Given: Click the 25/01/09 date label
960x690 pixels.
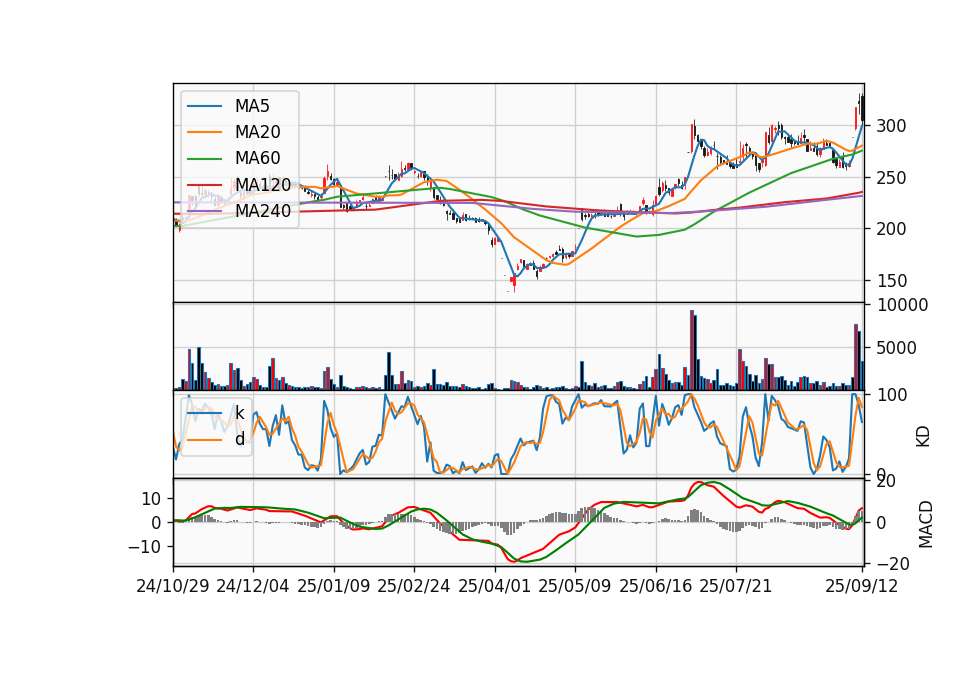Looking at the screenshot, I should click(x=334, y=586).
